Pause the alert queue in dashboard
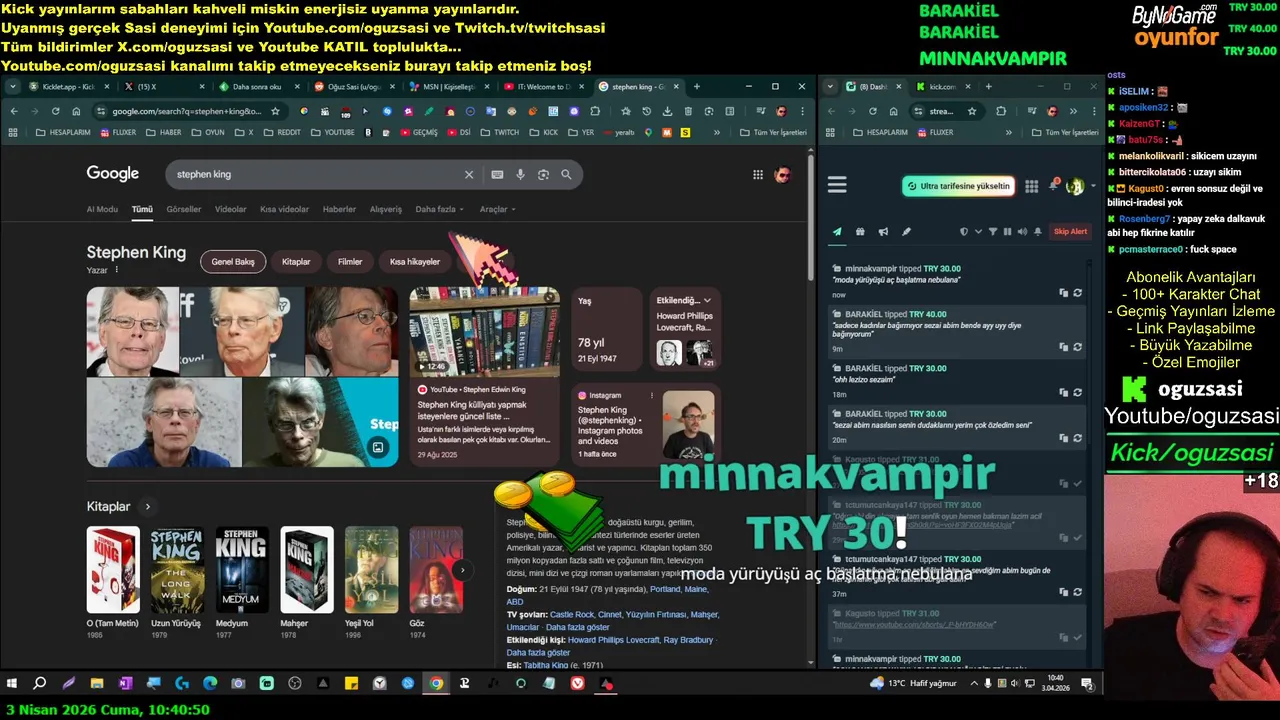This screenshot has width=1280, height=720. [x=1008, y=232]
